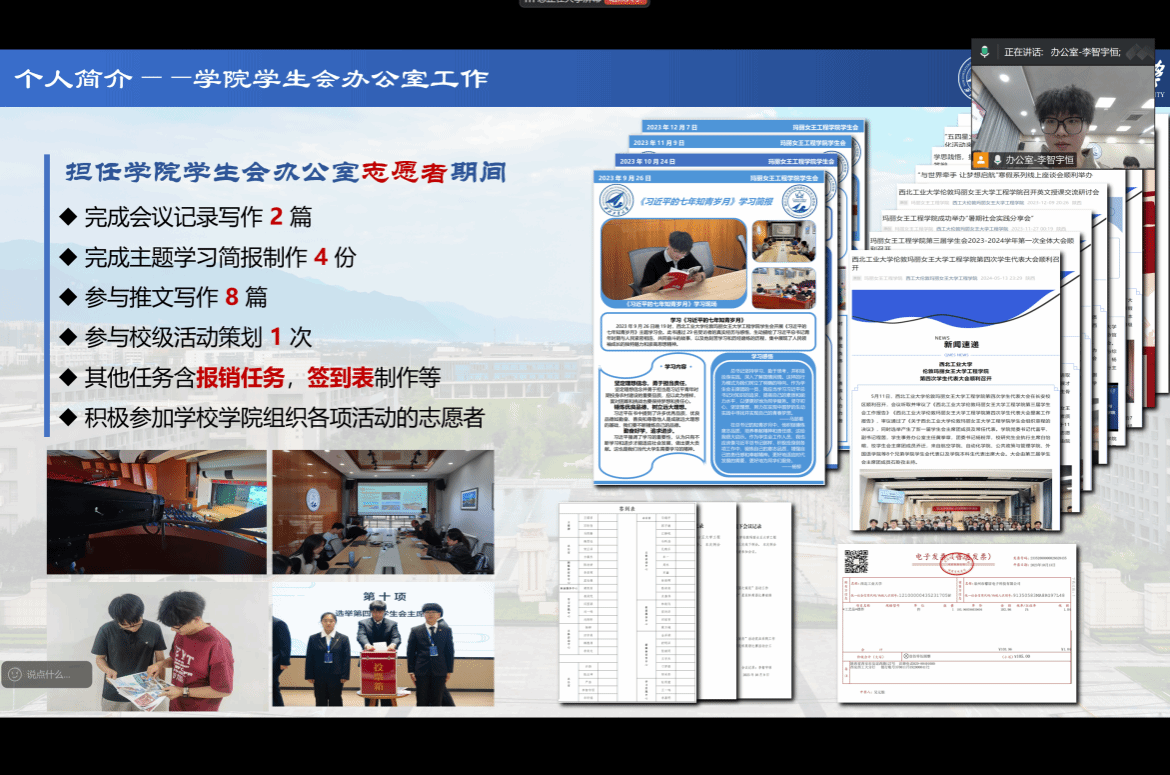Click the 电子发票 invoice image

click(956, 625)
